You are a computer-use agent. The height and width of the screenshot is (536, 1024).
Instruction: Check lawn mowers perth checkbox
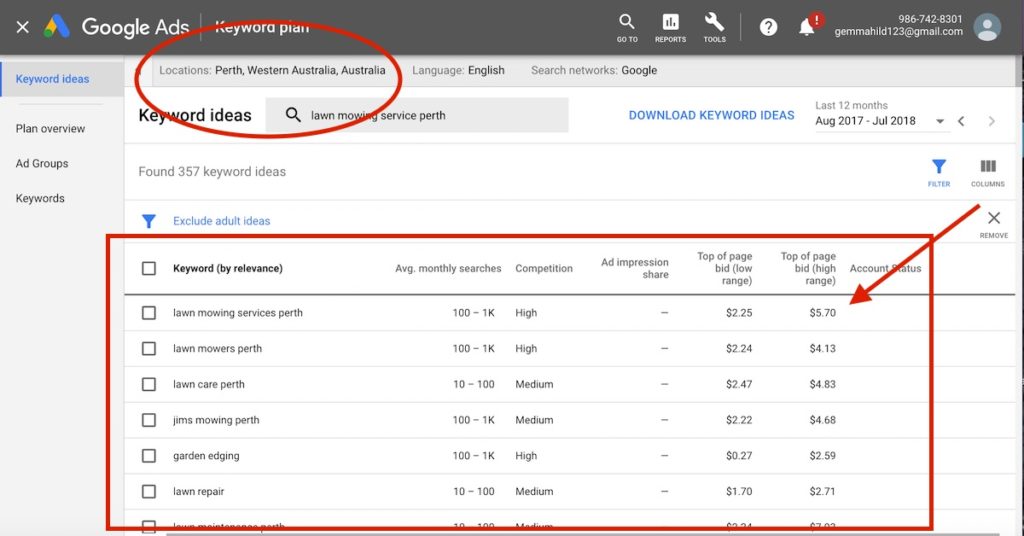[x=149, y=349]
